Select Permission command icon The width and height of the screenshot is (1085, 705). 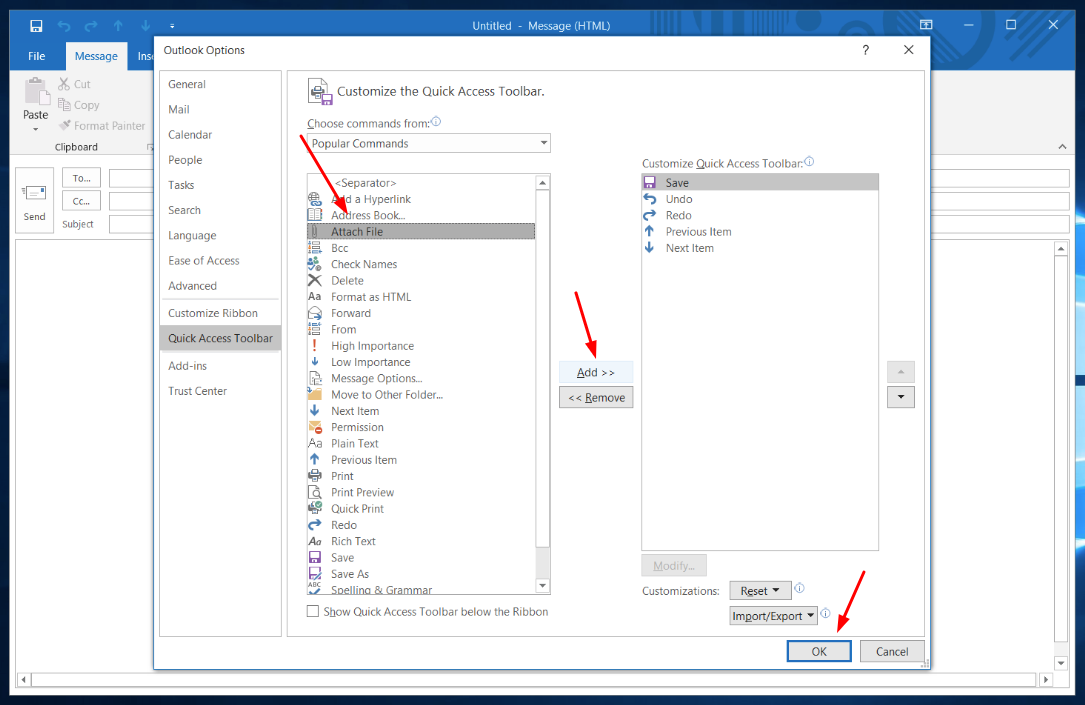[315, 427]
